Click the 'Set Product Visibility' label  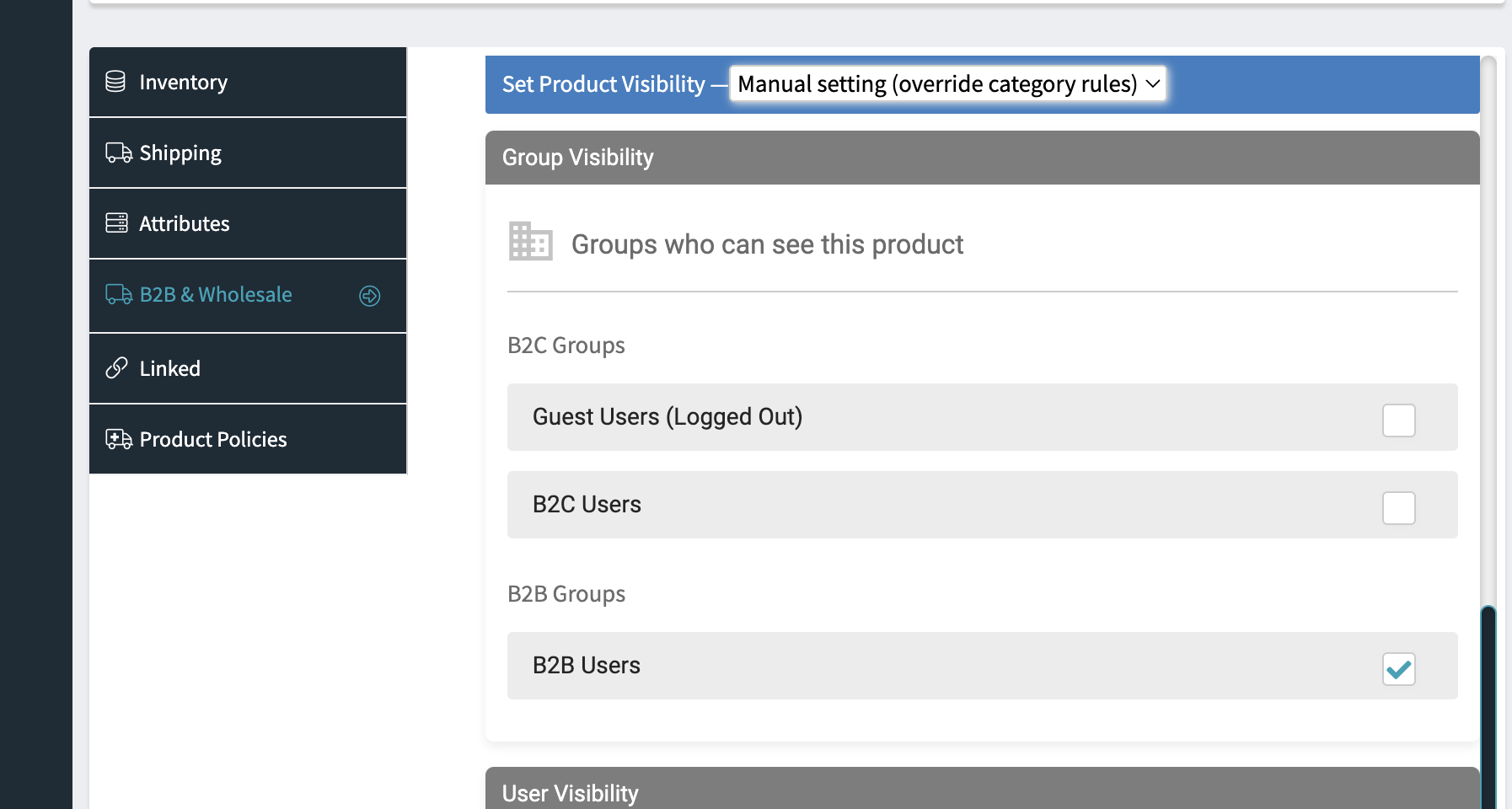(x=603, y=84)
